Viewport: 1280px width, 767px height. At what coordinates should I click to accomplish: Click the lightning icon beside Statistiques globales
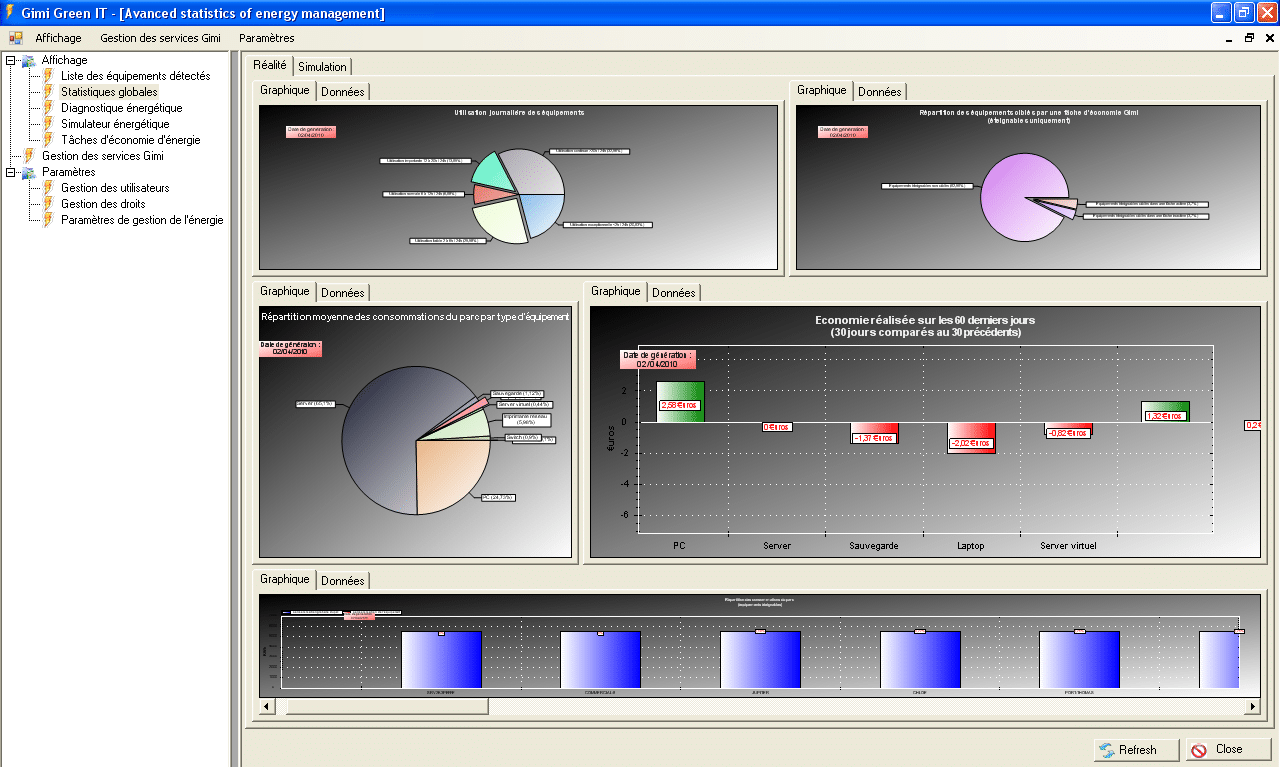pyautogui.click(x=48, y=92)
